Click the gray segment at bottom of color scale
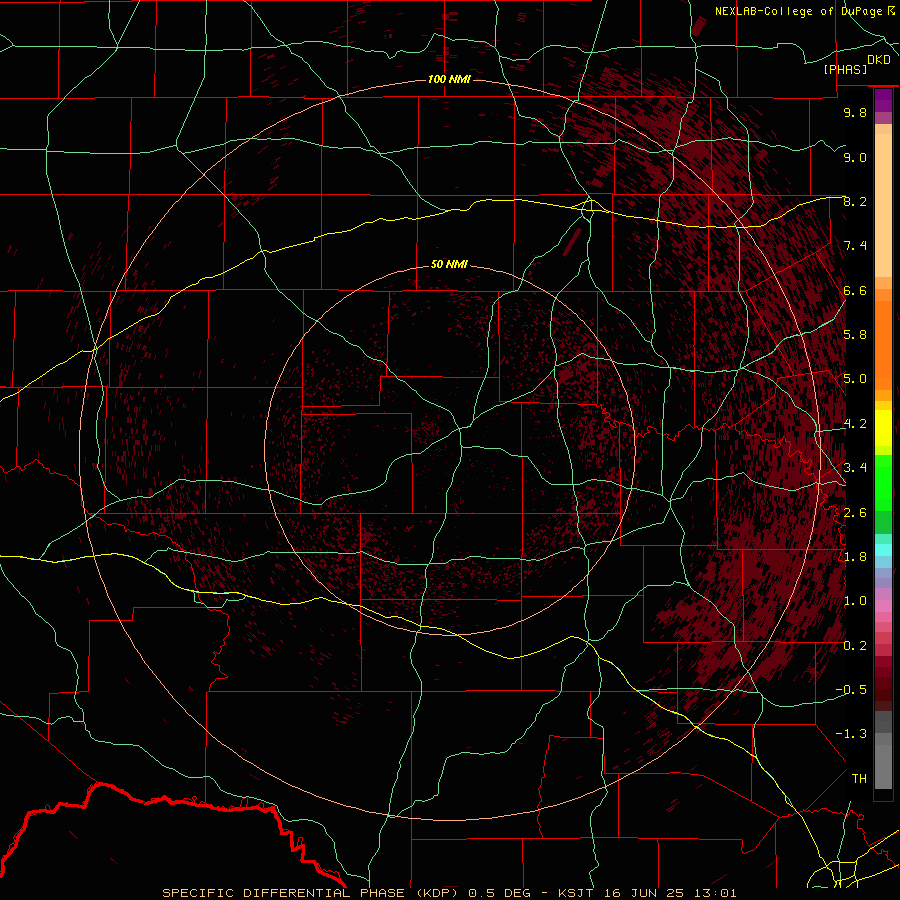 (883, 763)
